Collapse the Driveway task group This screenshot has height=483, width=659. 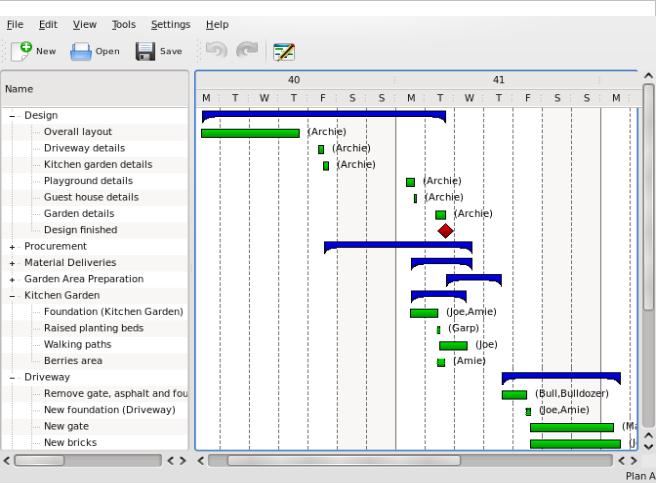13,378
